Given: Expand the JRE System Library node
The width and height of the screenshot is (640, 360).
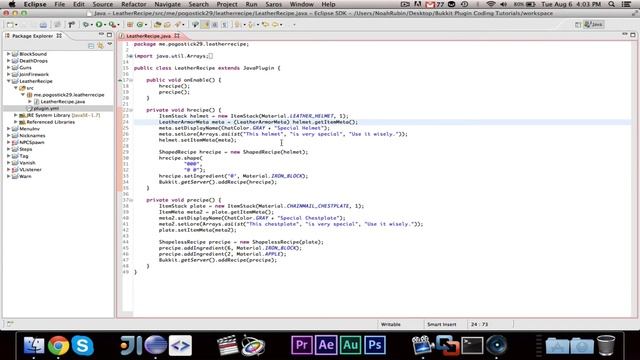Looking at the screenshot, I should pos(16,115).
